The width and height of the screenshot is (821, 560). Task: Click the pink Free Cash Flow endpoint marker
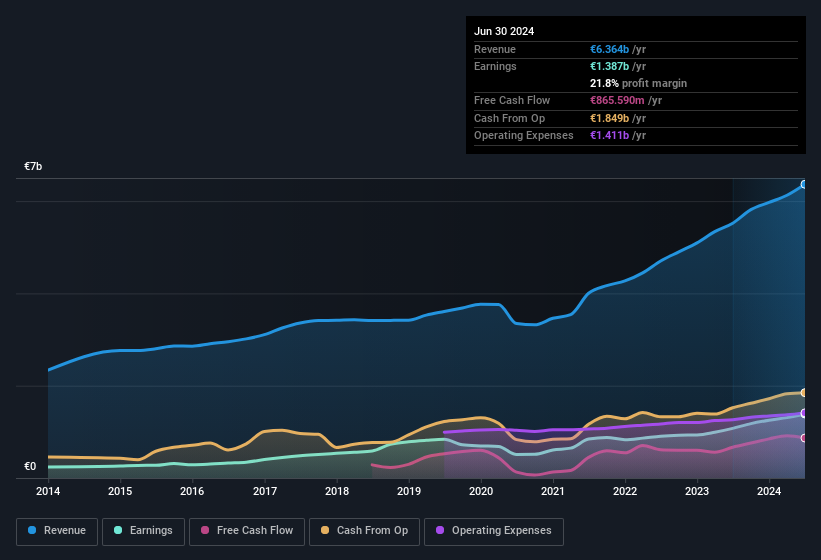804,438
